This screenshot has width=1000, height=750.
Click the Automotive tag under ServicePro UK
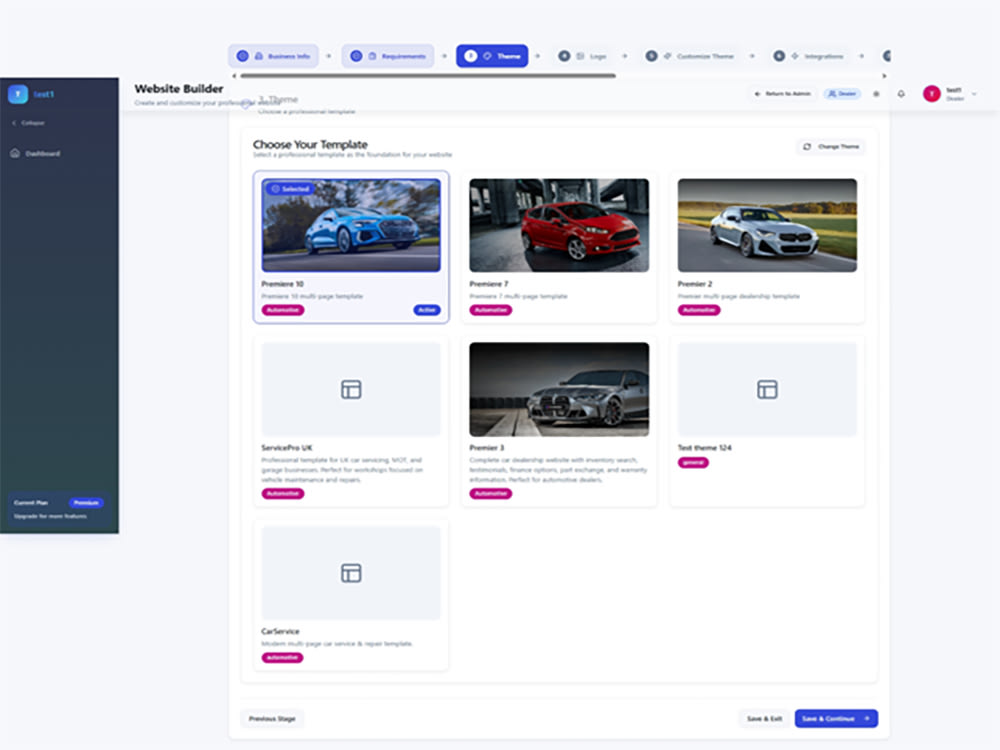point(283,494)
